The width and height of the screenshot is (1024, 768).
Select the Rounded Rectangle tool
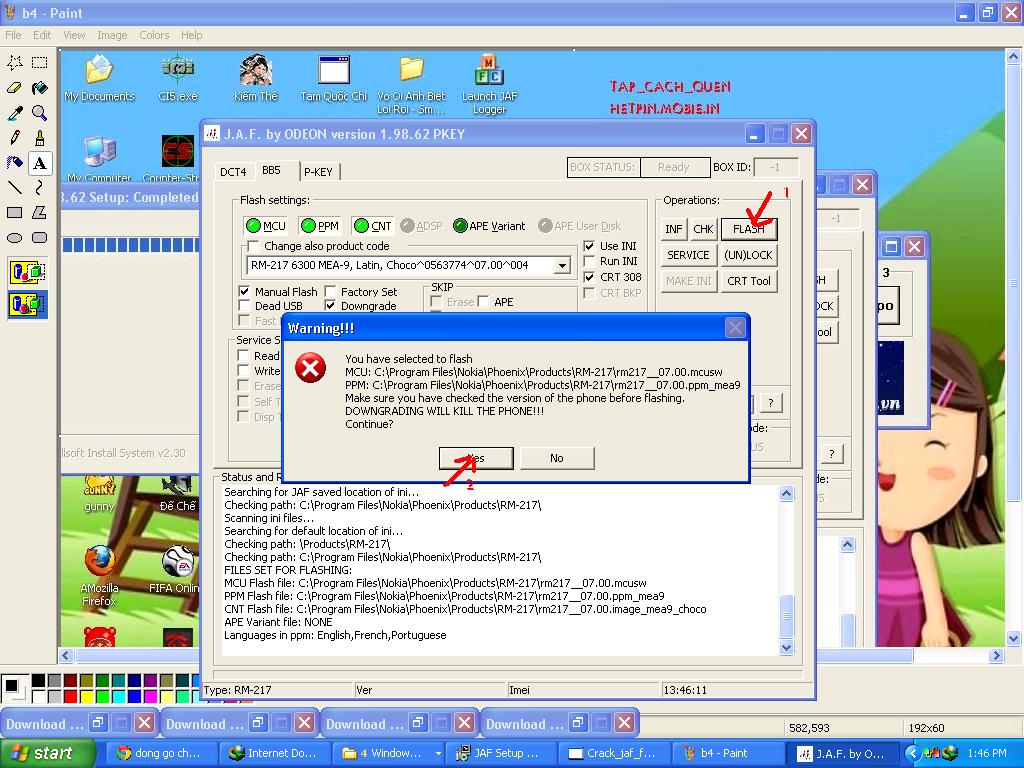click(x=40, y=238)
